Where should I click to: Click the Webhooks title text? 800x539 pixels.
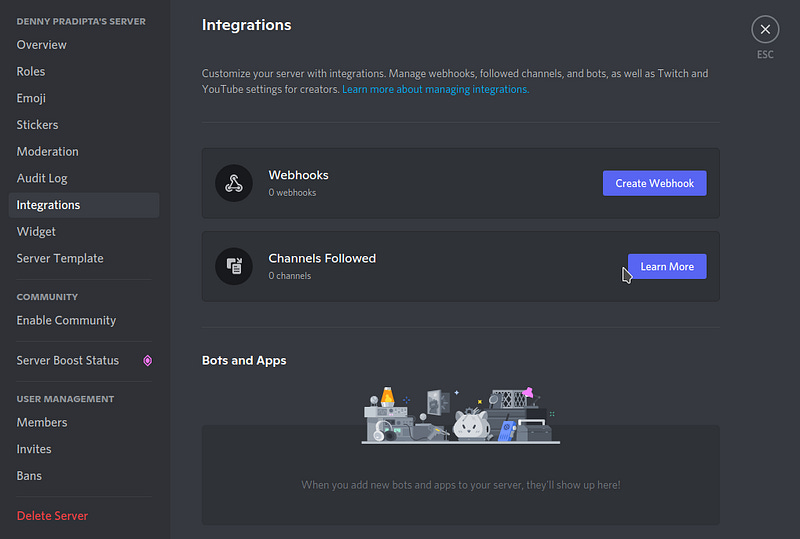[x=298, y=175]
